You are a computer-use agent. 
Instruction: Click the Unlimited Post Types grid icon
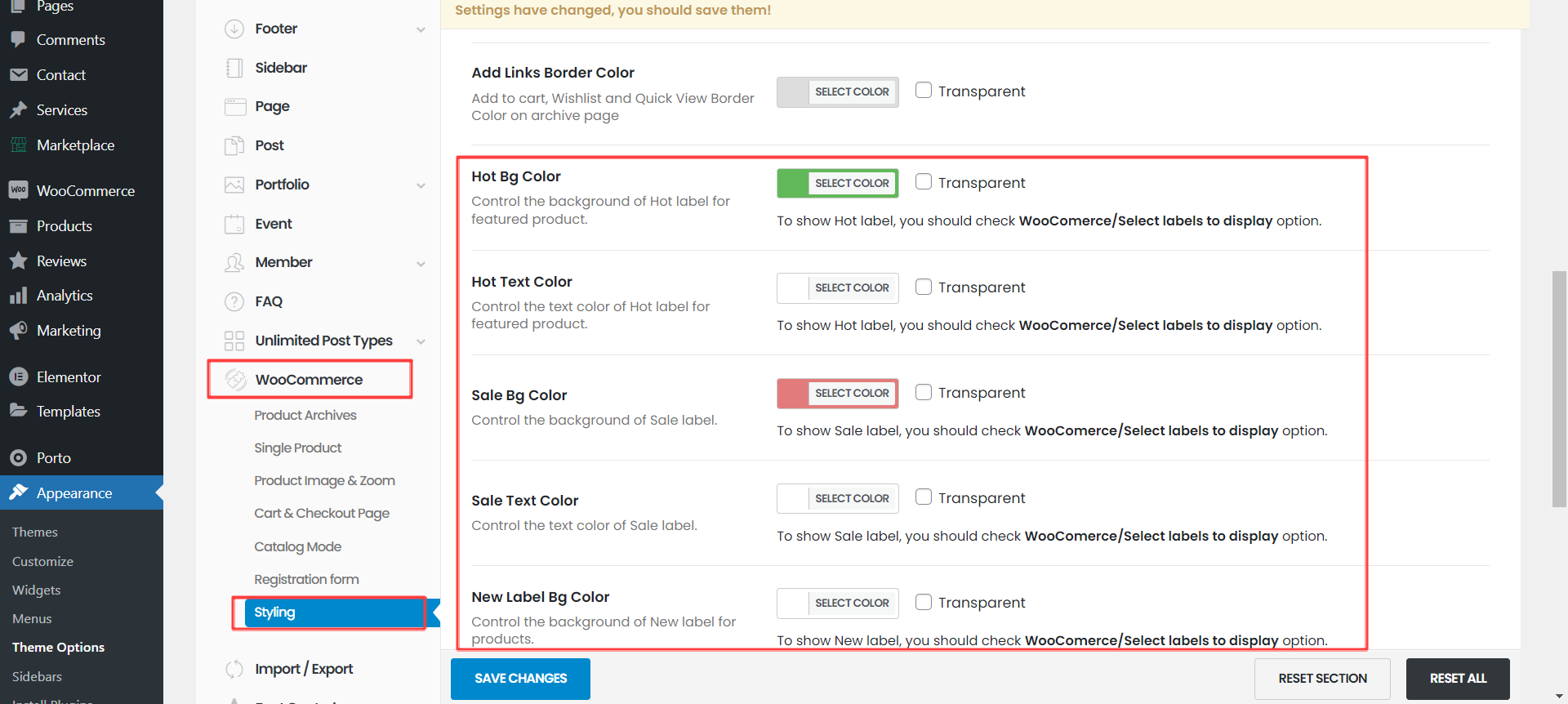pos(234,341)
